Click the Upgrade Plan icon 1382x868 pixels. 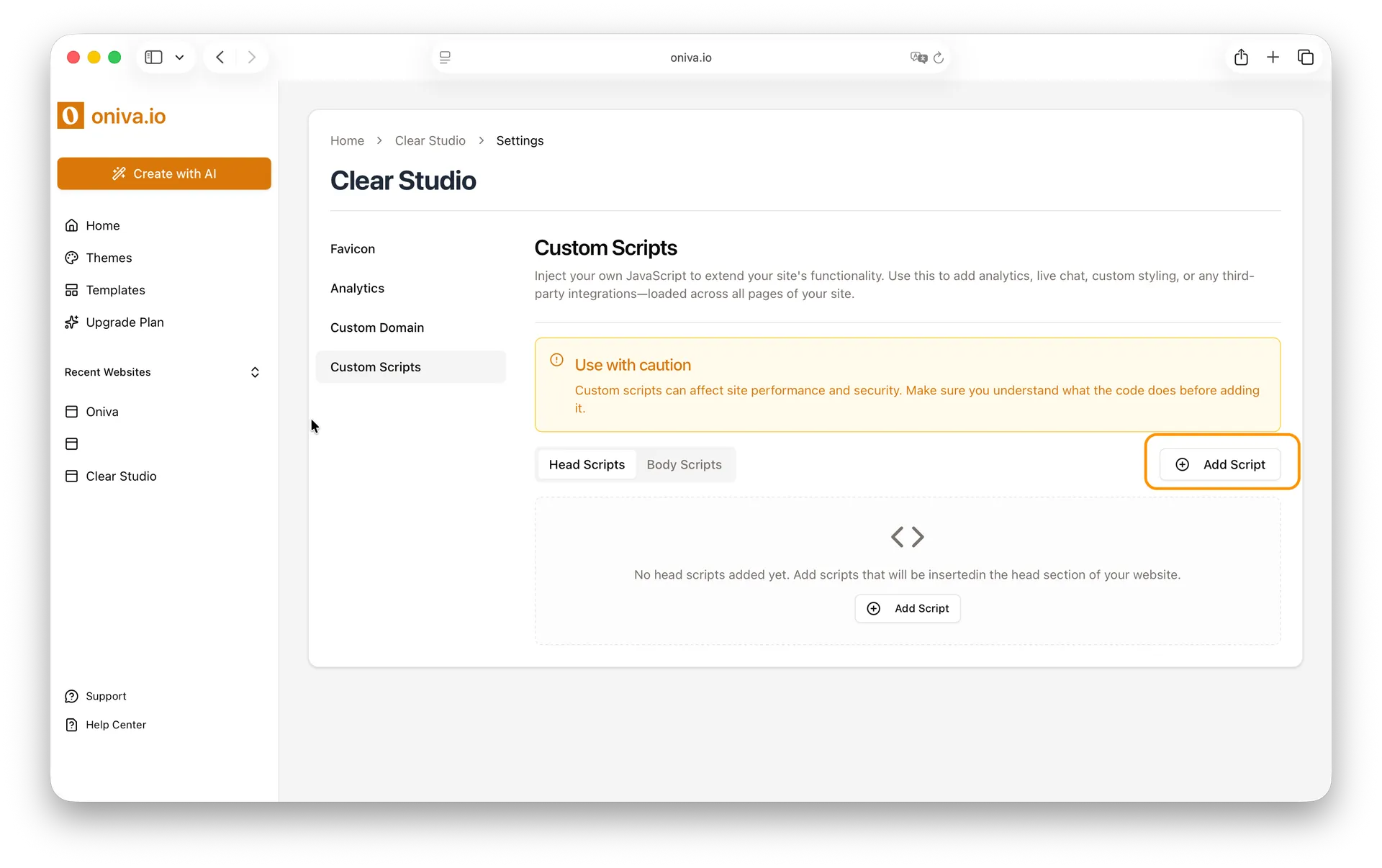[x=72, y=322]
